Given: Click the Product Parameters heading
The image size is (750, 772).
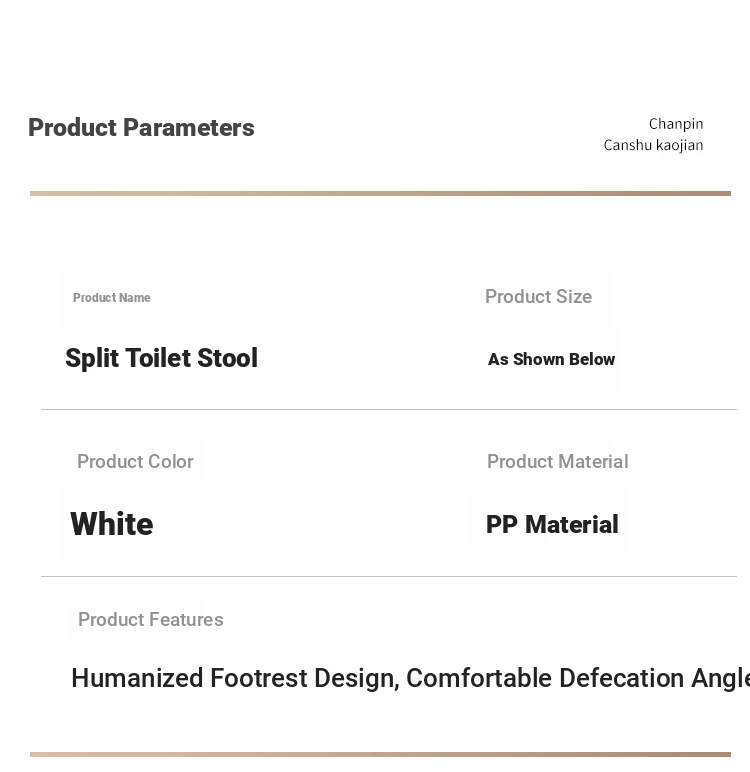Looking at the screenshot, I should pos(141,128).
